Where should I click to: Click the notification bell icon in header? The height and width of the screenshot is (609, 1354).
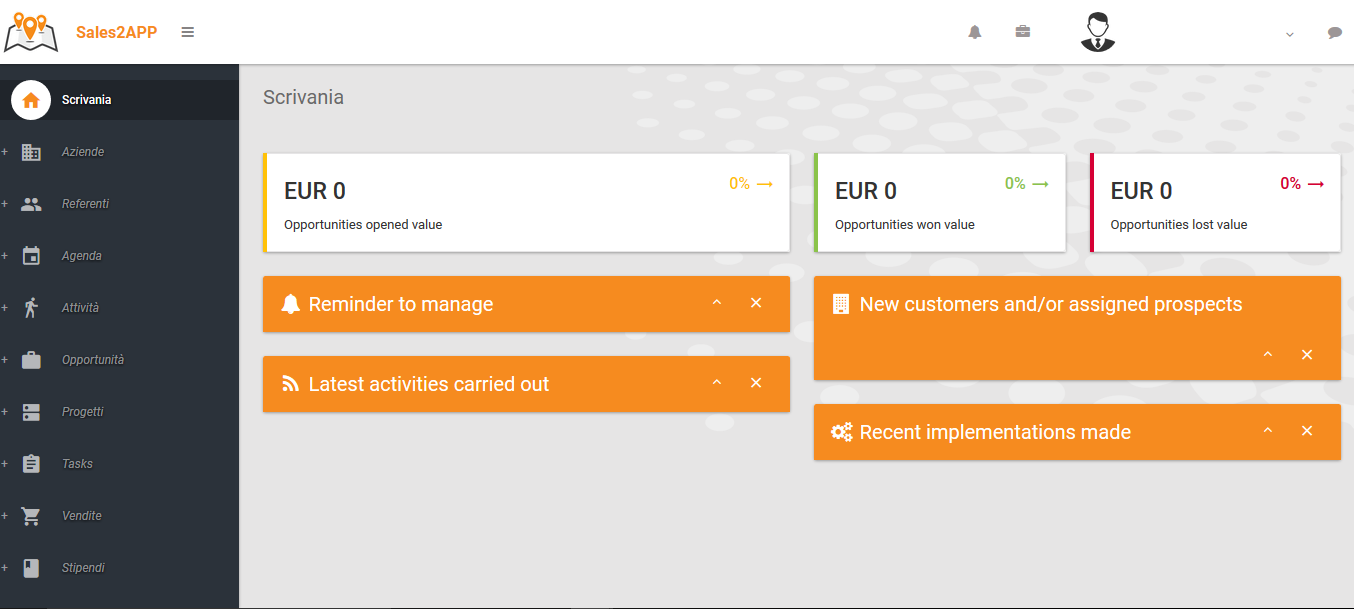[974, 32]
